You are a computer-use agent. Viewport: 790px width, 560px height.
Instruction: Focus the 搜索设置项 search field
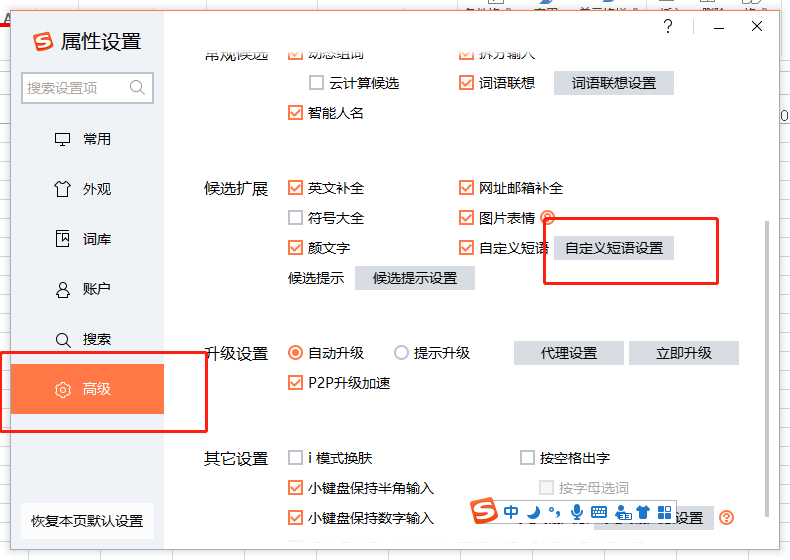pos(87,88)
